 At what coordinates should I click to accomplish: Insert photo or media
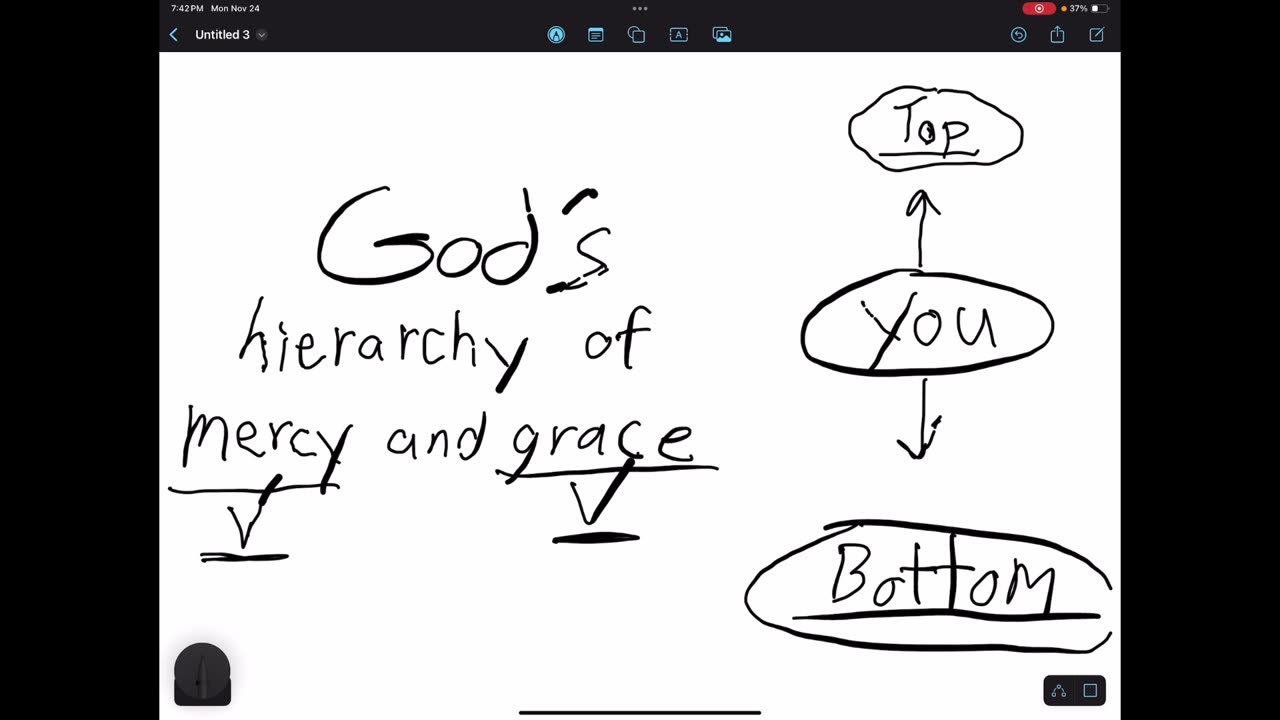722,35
